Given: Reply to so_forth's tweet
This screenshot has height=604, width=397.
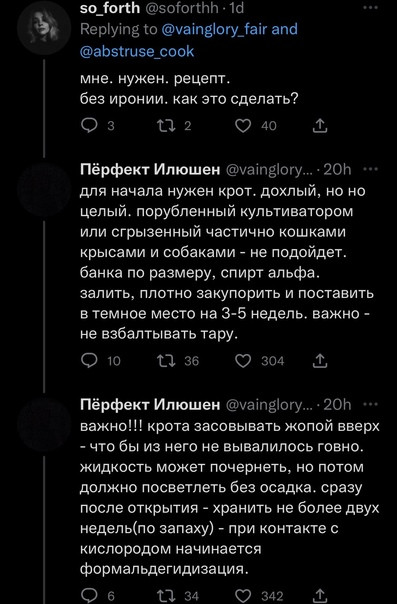Looking at the screenshot, I should tap(89, 126).
